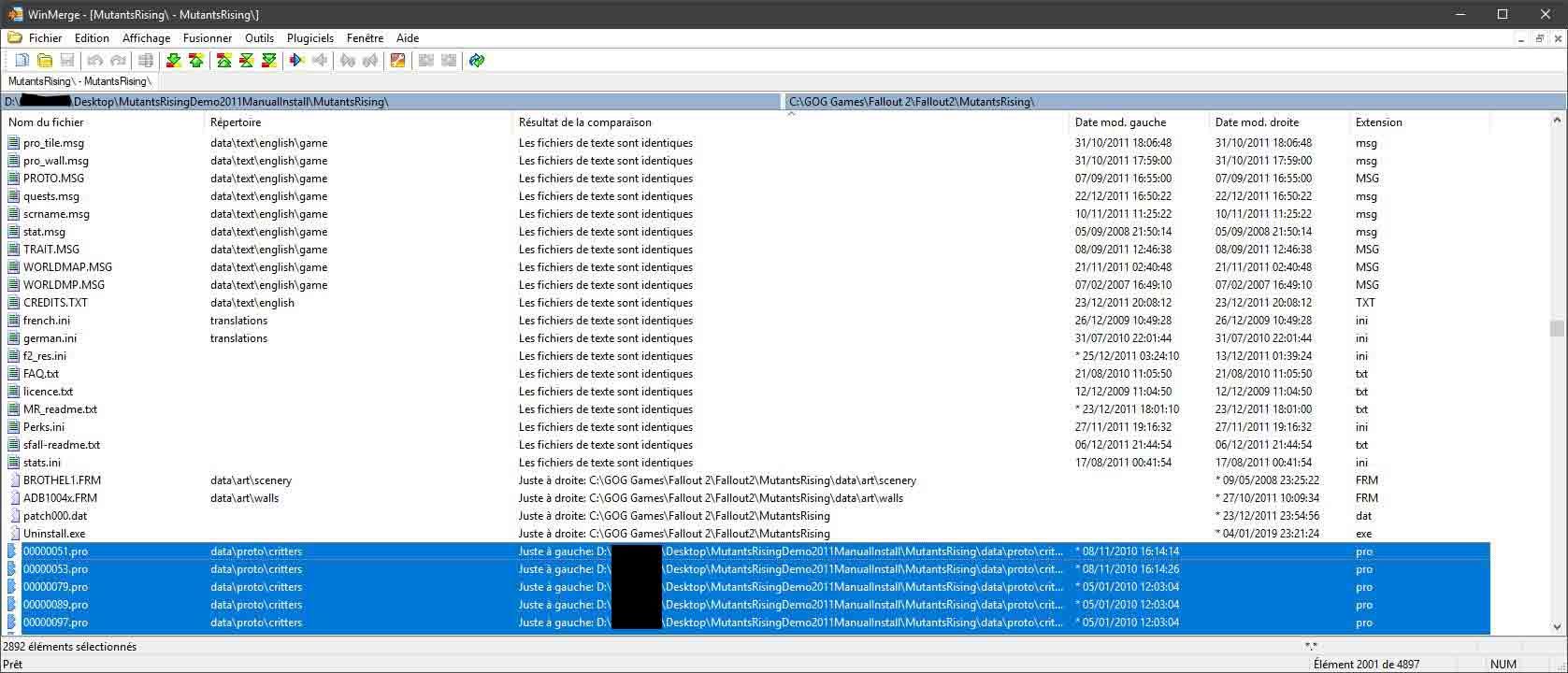The width and height of the screenshot is (1568, 673).
Task: Restore the inner document window button
Action: [1540, 38]
